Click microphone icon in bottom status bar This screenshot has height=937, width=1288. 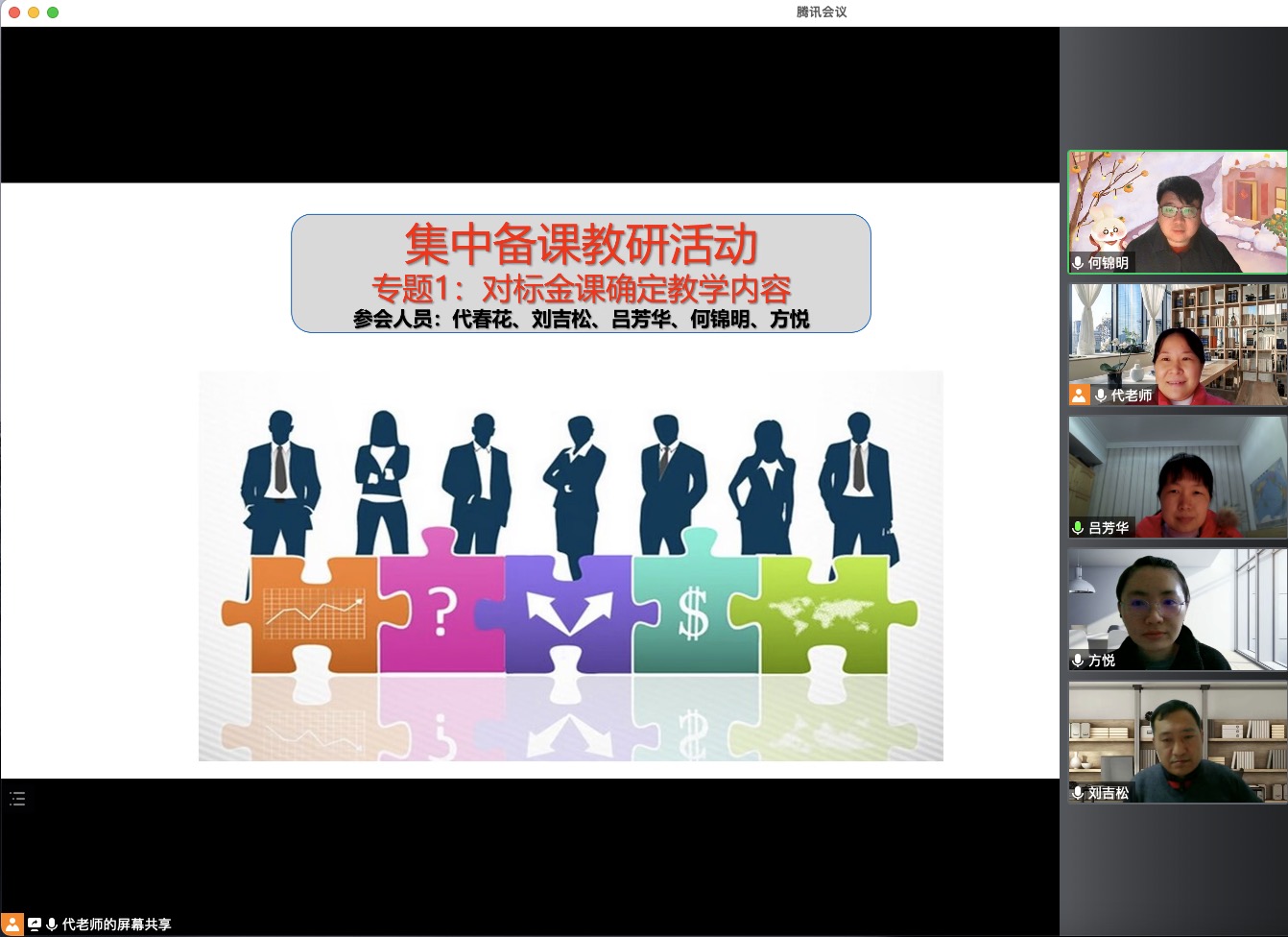[52, 925]
